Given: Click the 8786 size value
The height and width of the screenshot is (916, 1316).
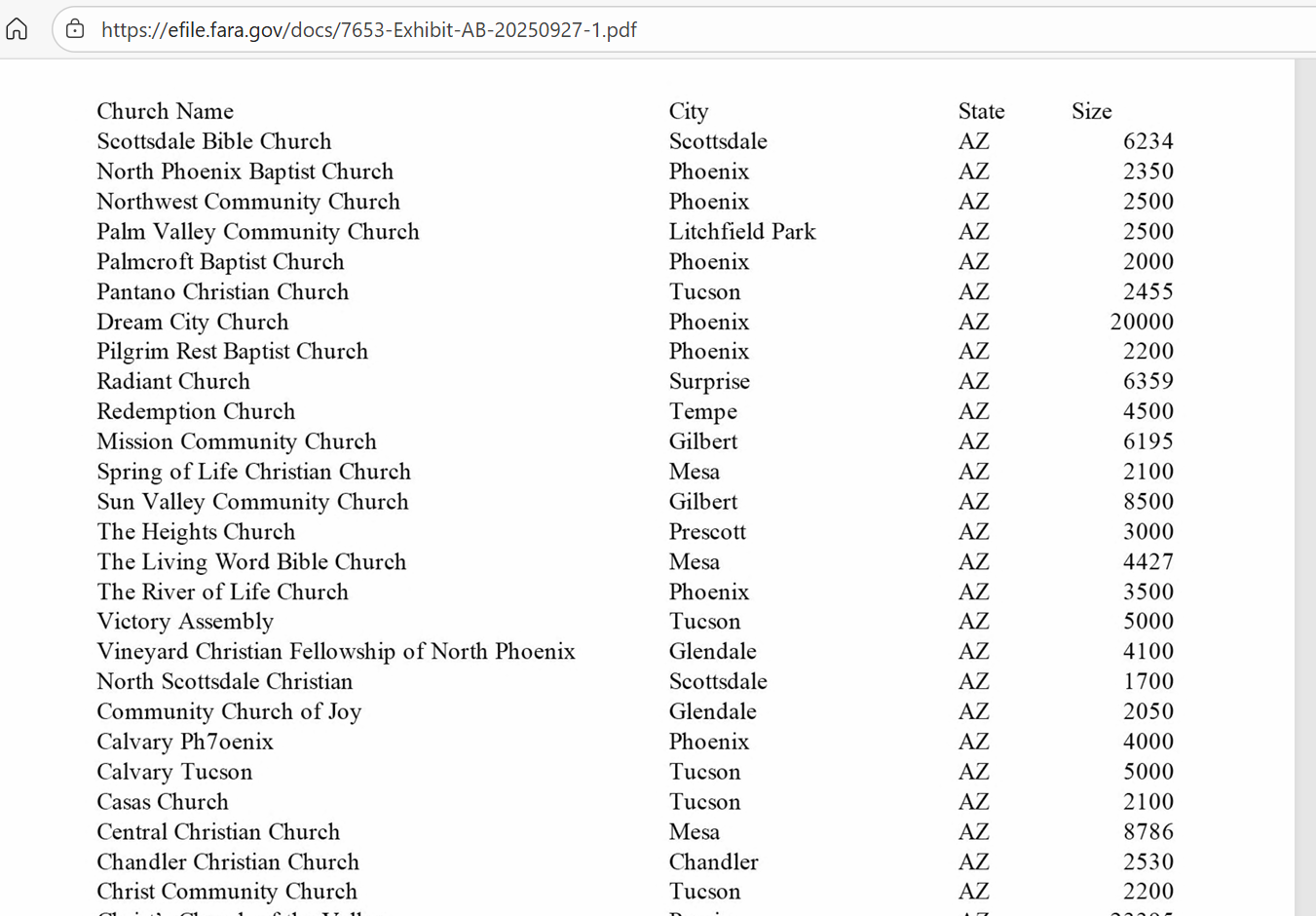Looking at the screenshot, I should point(1147,832).
